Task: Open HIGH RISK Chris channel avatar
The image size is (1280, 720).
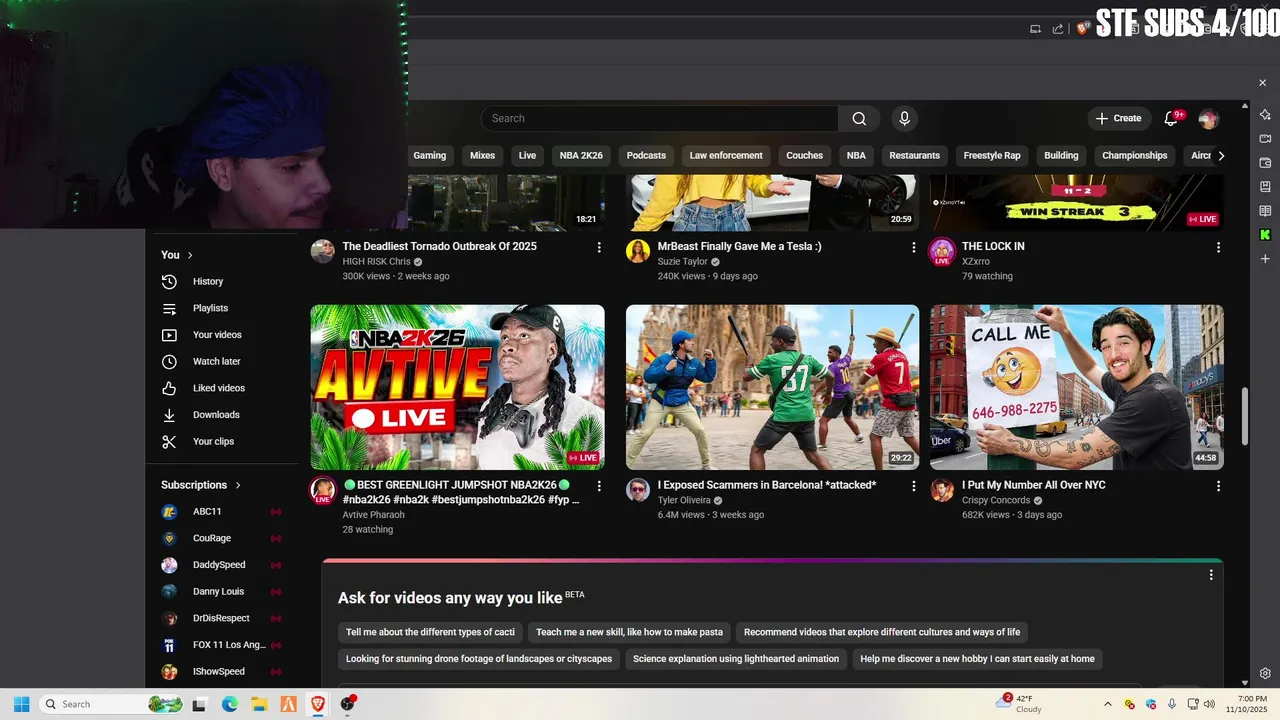Action: (322, 251)
